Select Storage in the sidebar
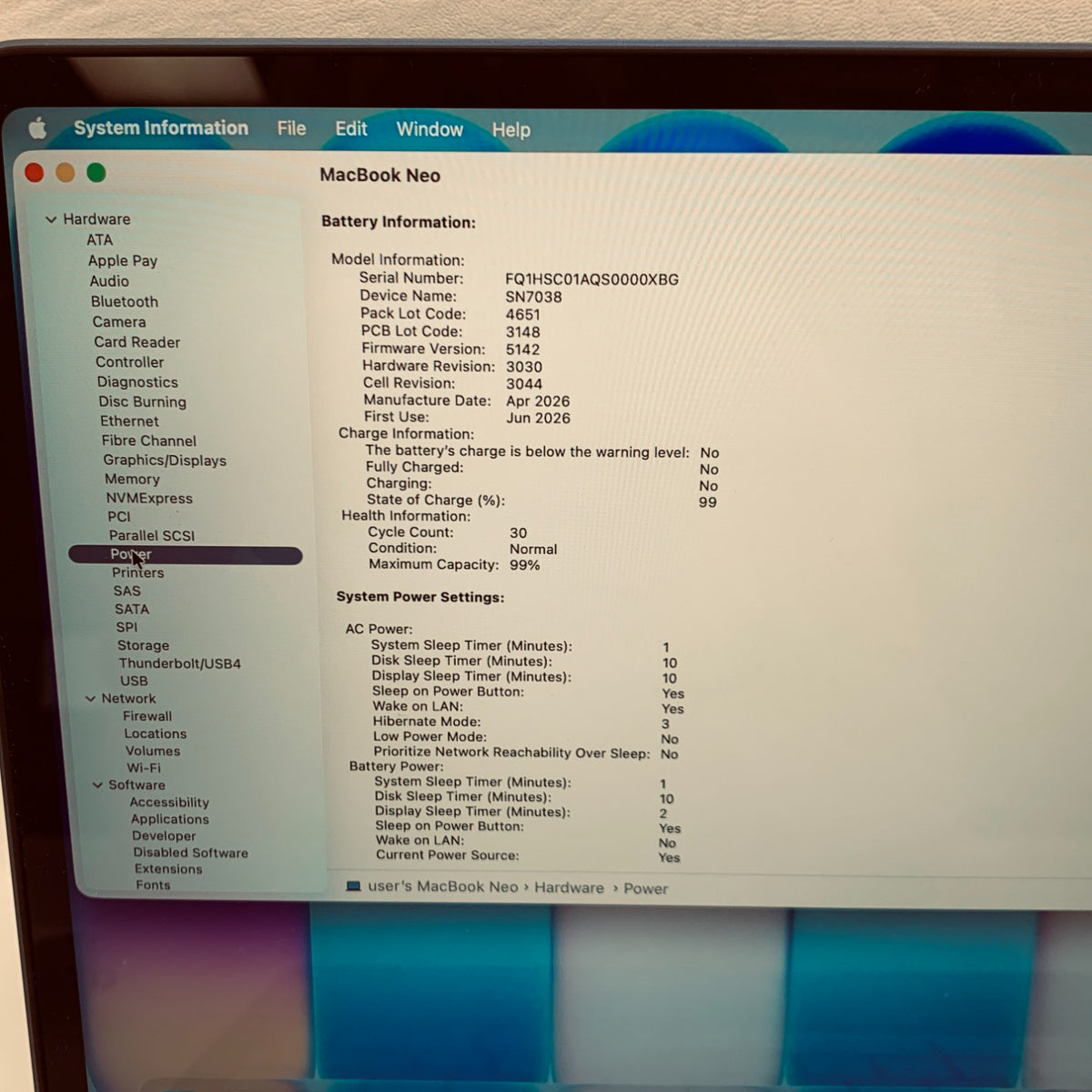This screenshot has height=1092, width=1092. pyautogui.click(x=143, y=646)
